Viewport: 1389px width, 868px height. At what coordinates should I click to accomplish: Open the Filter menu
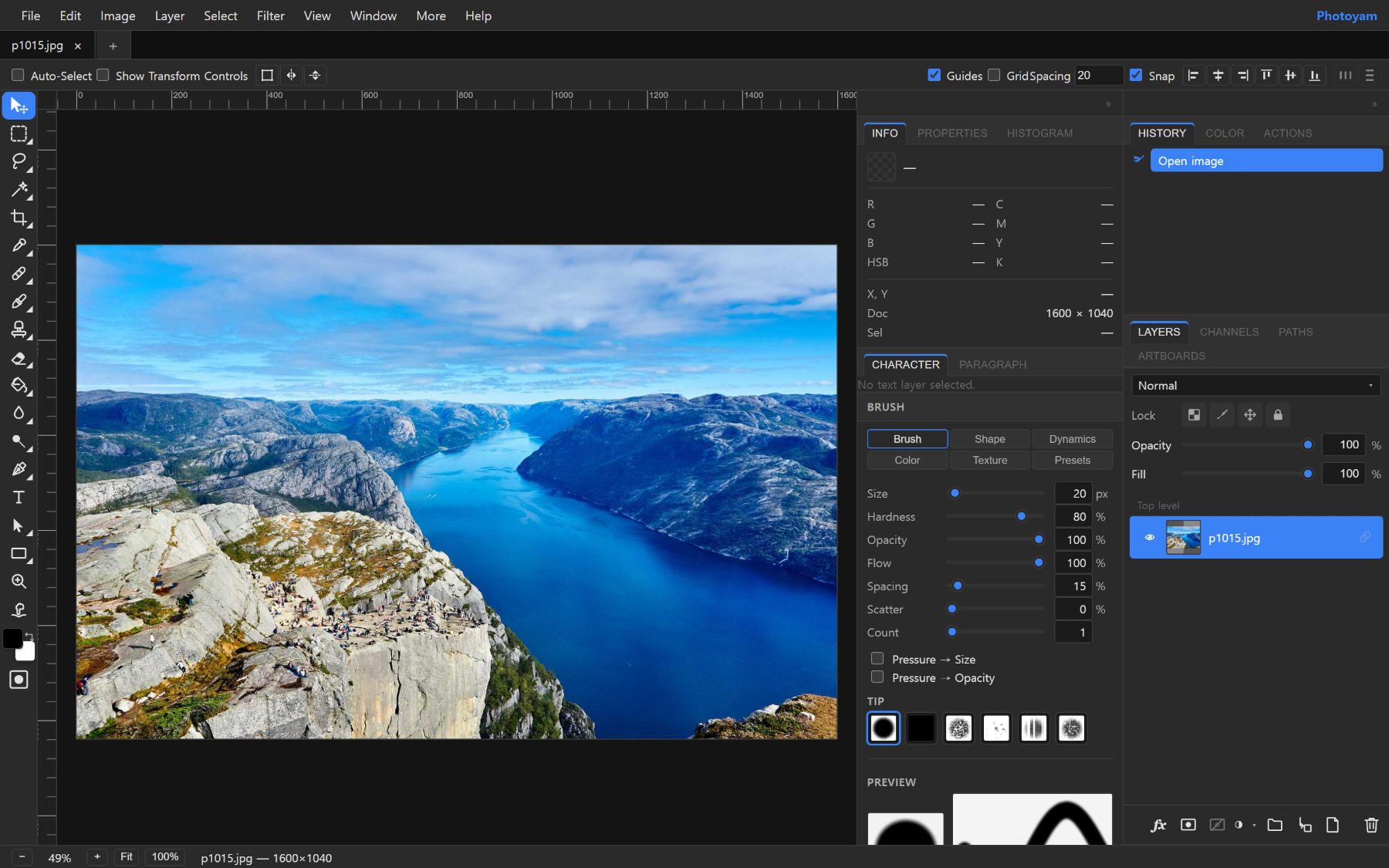point(271,15)
